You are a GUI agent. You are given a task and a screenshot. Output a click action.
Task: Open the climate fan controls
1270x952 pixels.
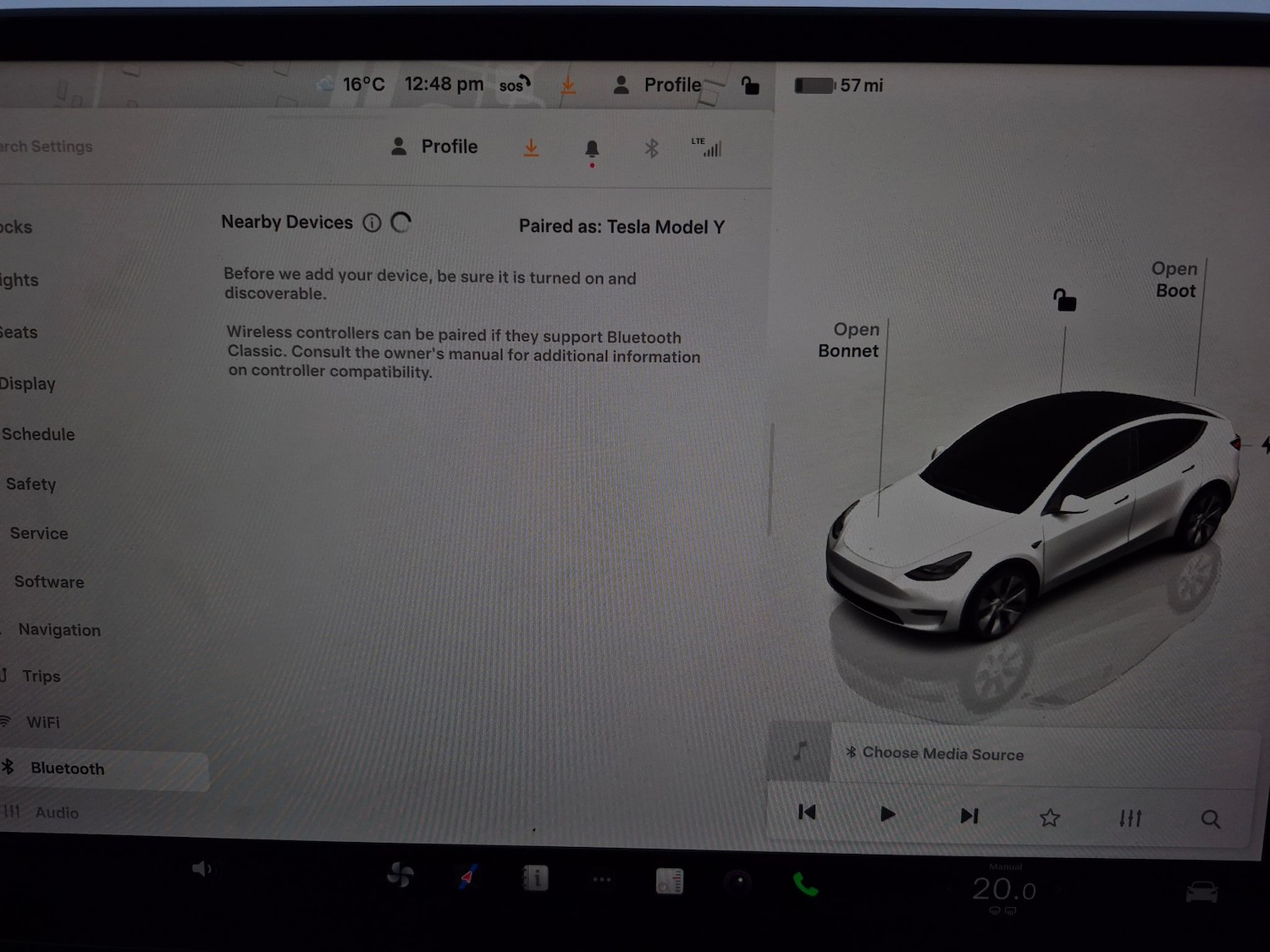pyautogui.click(x=400, y=876)
